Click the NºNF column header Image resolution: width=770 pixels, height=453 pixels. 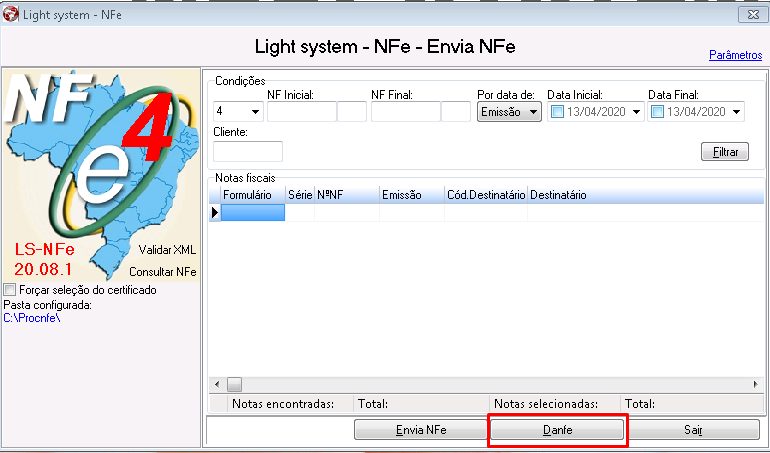tap(347, 195)
